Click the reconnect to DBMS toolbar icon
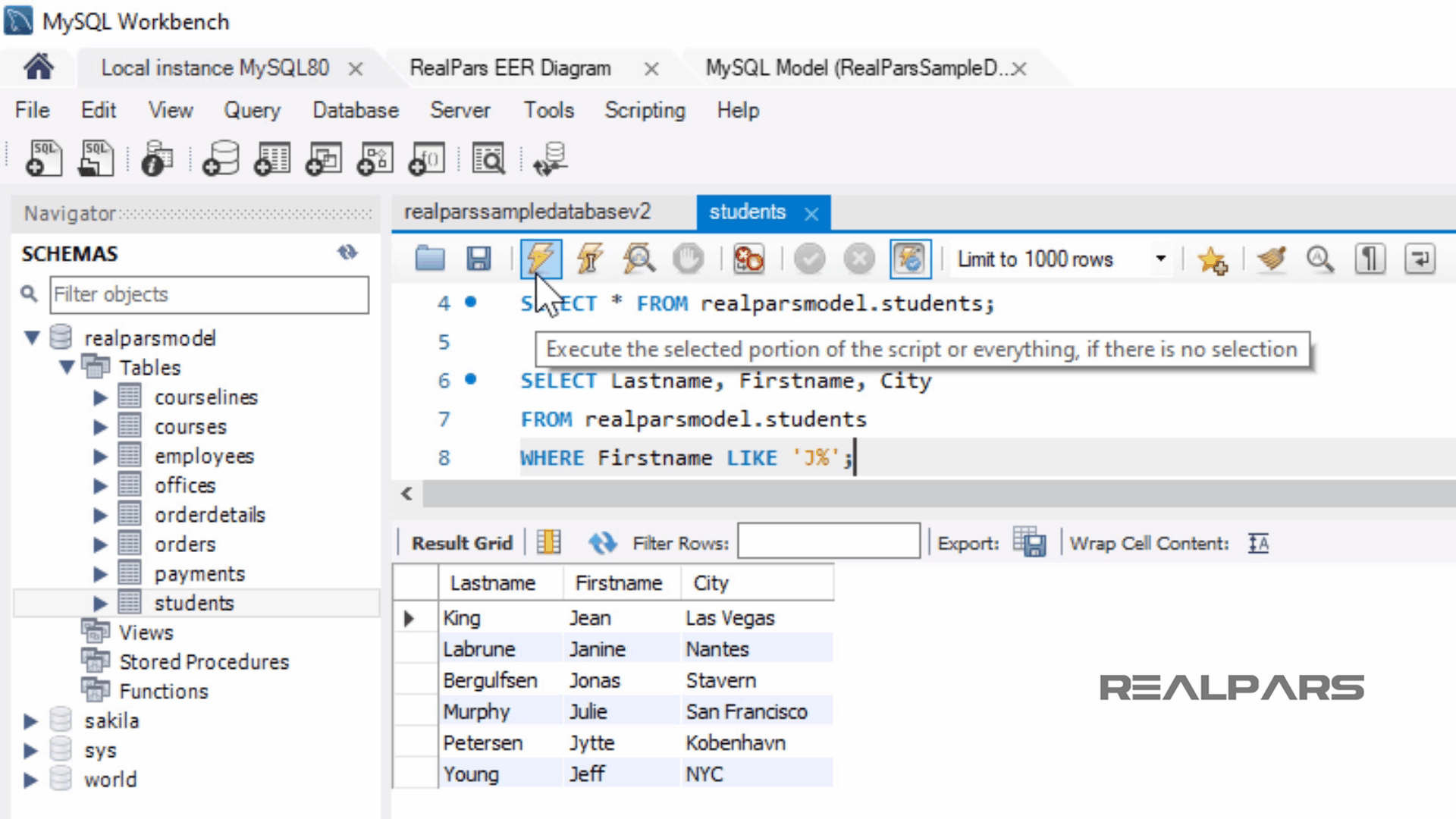This screenshot has width=1456, height=819. point(551,159)
